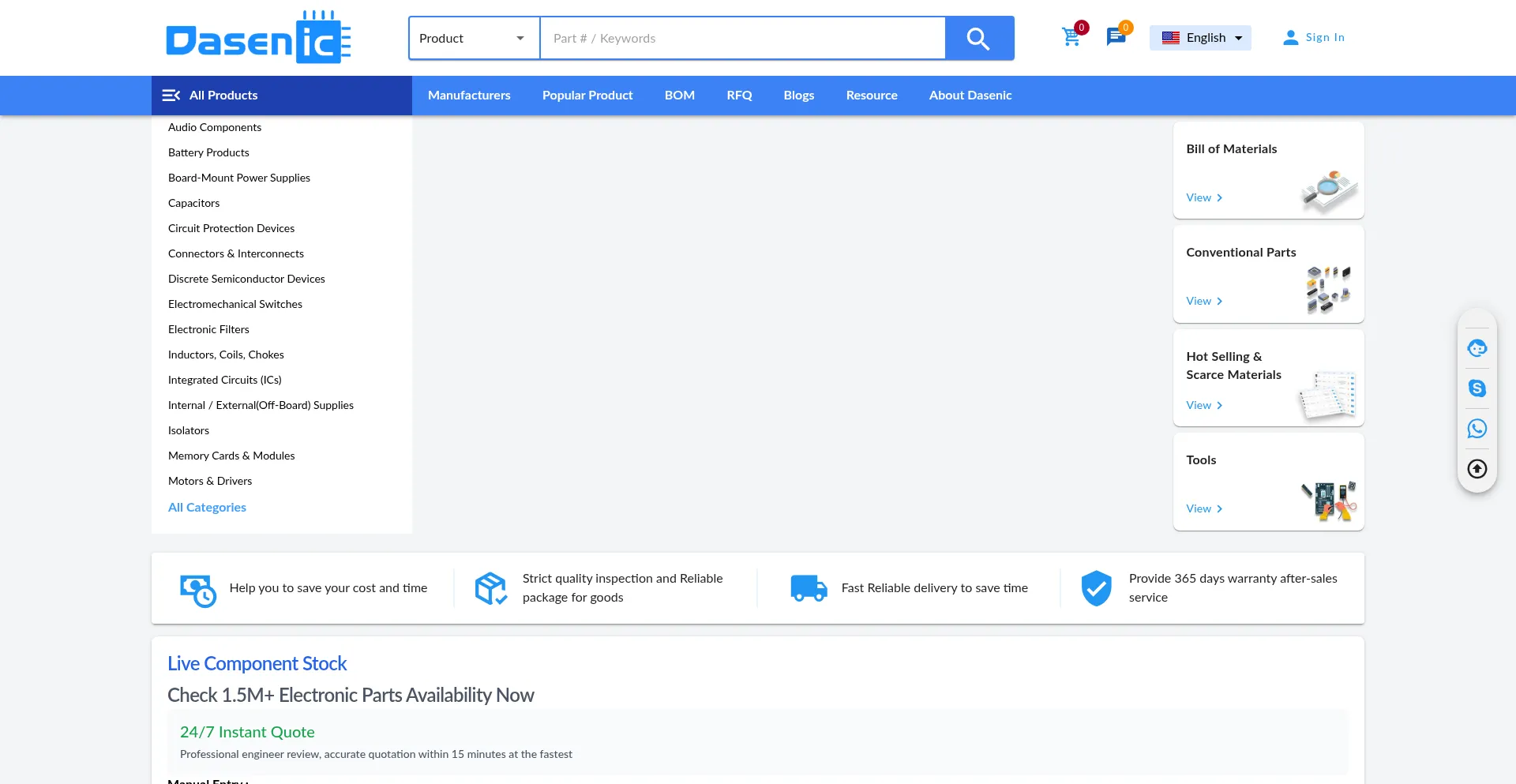Expand the English language selector
The width and height of the screenshot is (1516, 784).
[x=1200, y=38]
